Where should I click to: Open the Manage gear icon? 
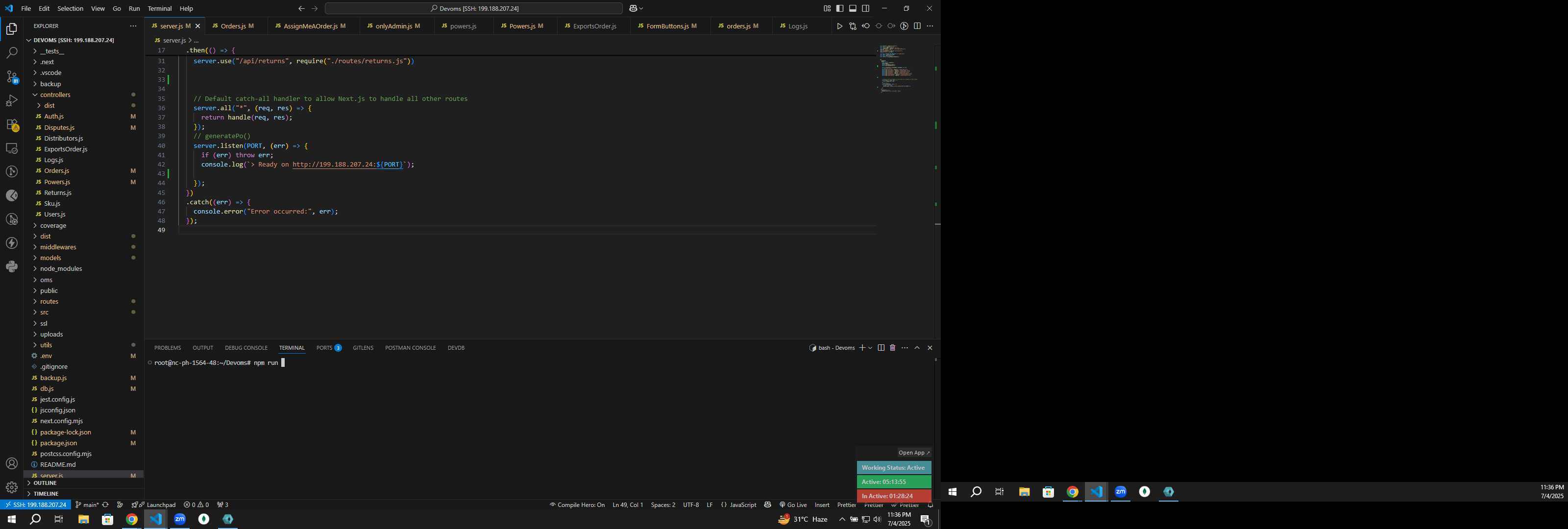click(x=12, y=487)
